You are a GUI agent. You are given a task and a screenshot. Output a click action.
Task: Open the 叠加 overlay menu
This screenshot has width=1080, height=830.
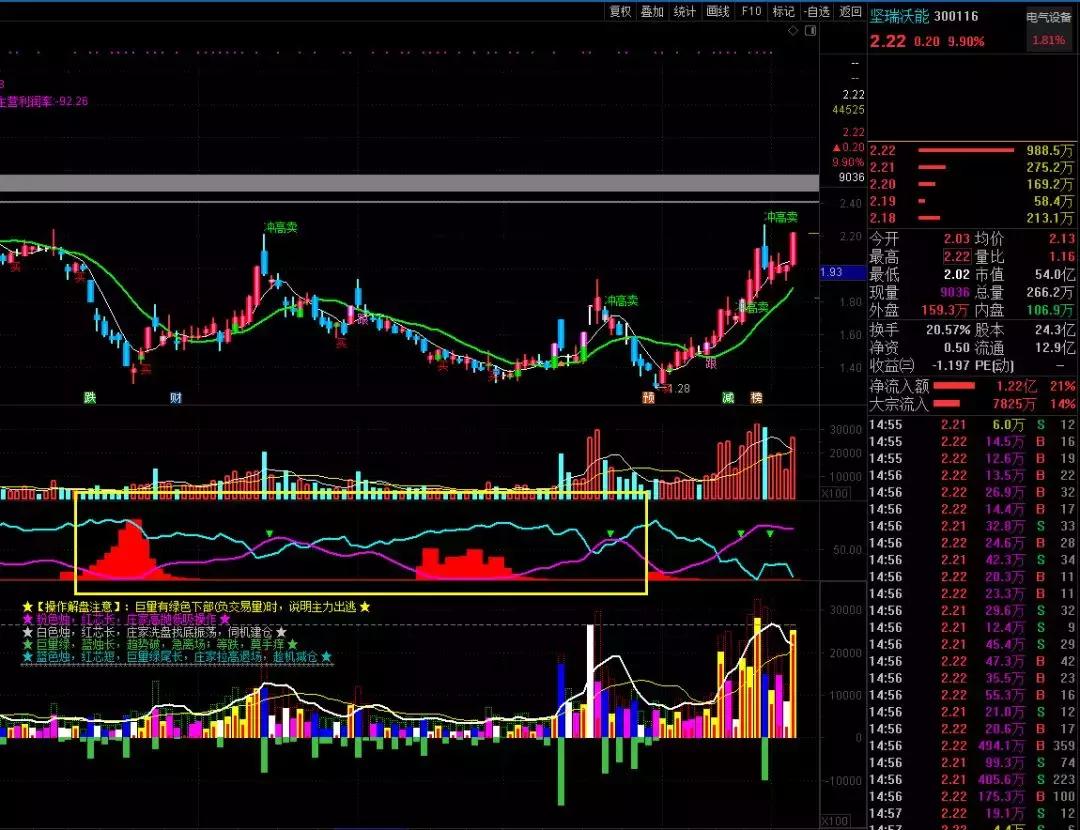[x=652, y=11]
